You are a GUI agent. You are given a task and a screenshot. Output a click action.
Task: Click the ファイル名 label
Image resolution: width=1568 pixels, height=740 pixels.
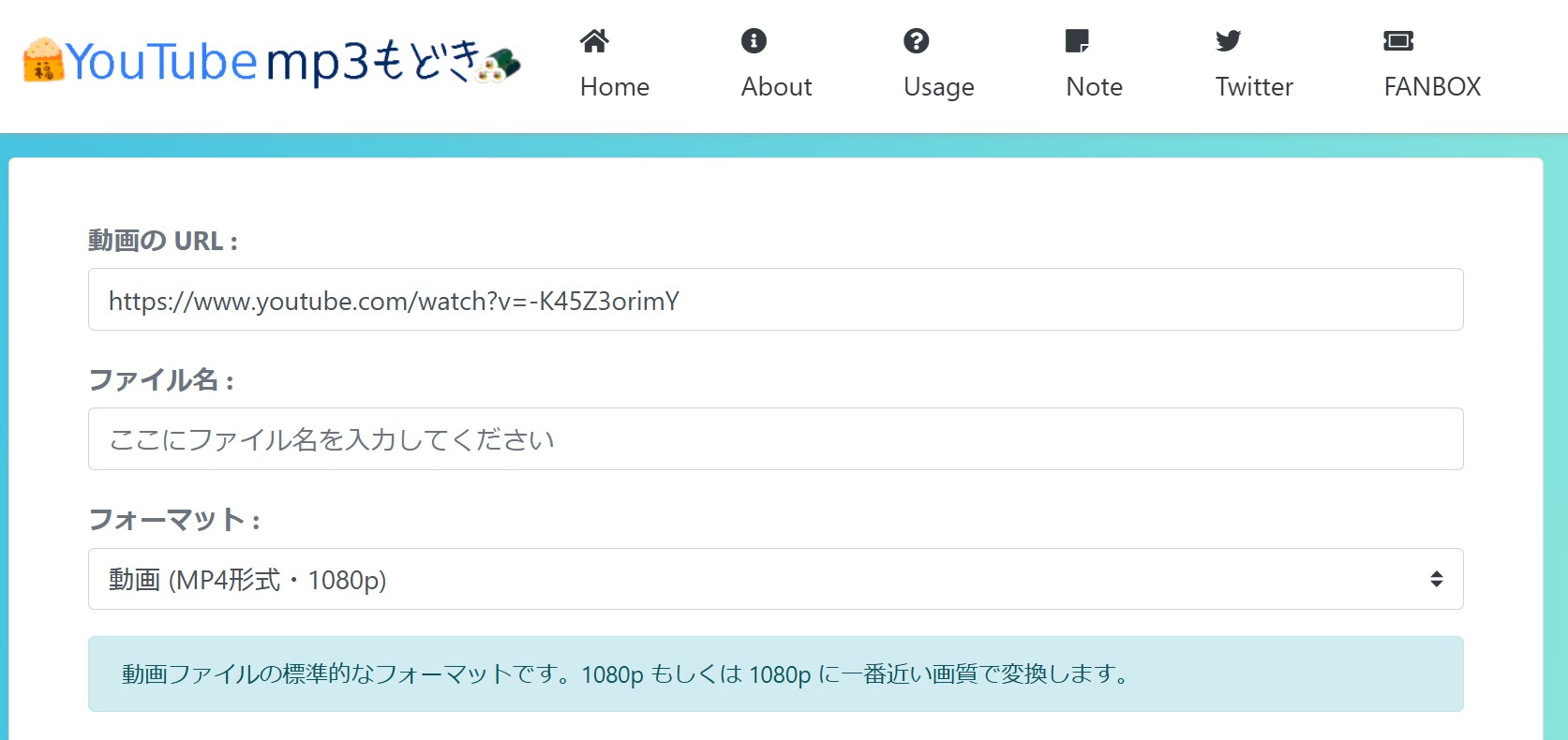coord(161,380)
